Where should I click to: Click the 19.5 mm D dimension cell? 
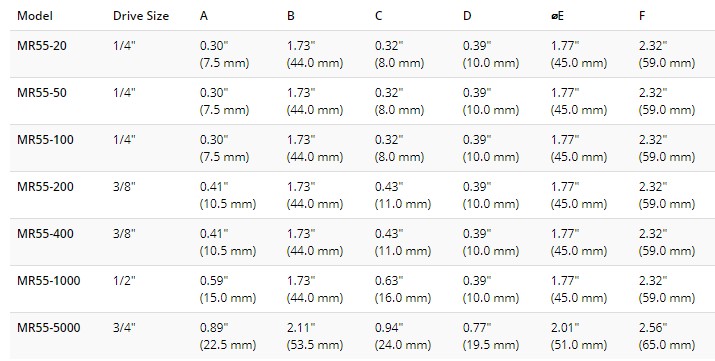491,336
